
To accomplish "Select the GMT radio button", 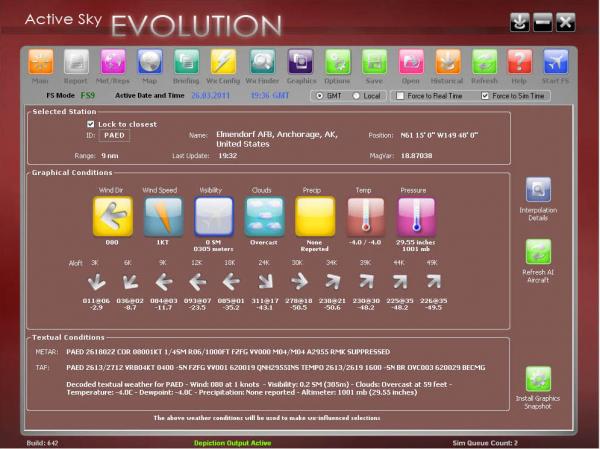I will (320, 96).
